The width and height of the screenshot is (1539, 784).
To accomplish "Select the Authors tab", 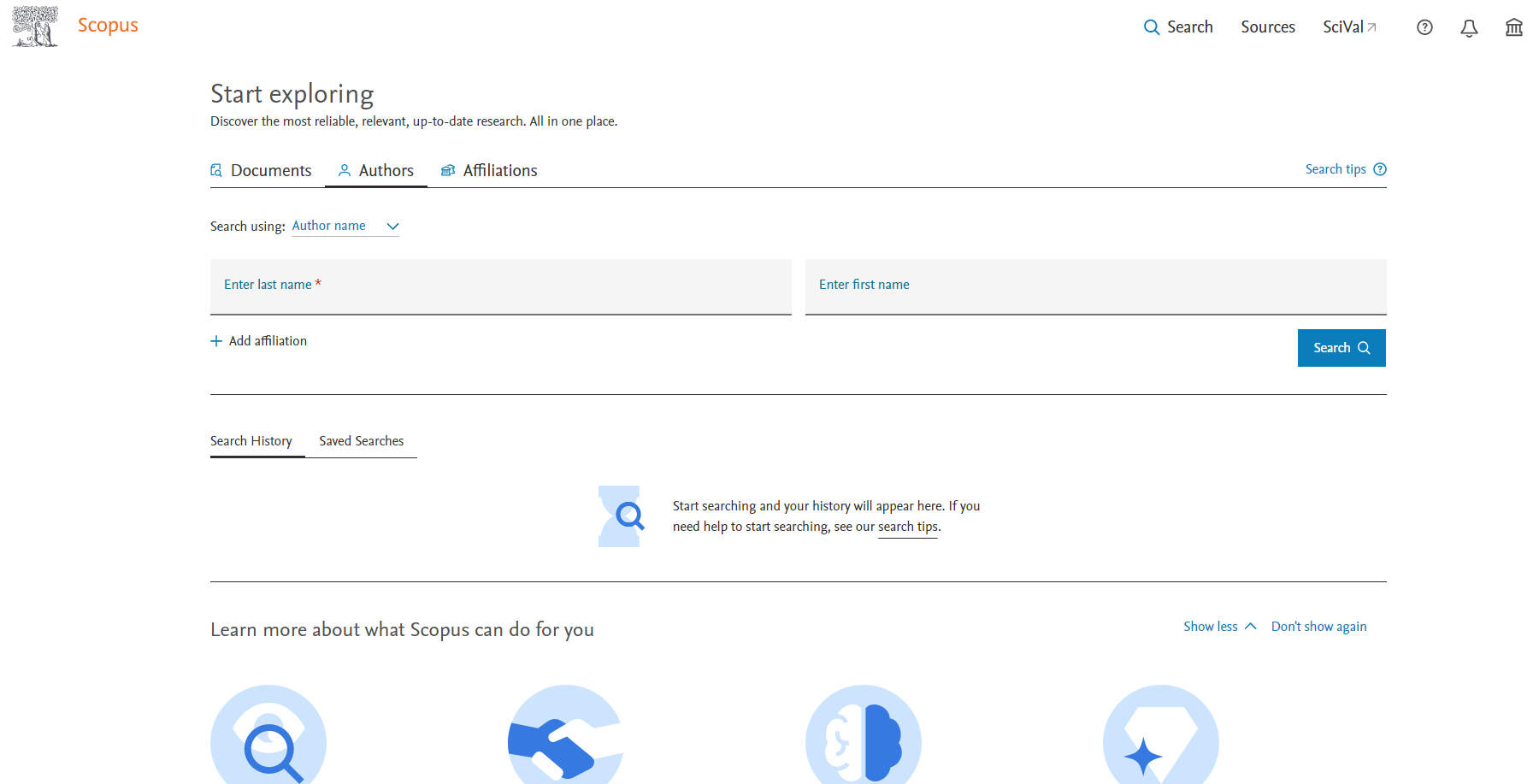I will [x=376, y=170].
